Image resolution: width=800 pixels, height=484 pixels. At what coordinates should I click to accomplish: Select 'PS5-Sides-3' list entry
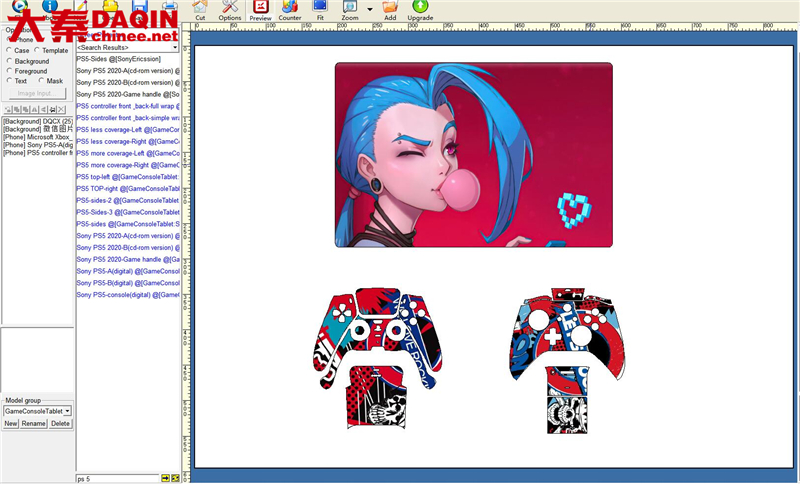click(x=128, y=212)
